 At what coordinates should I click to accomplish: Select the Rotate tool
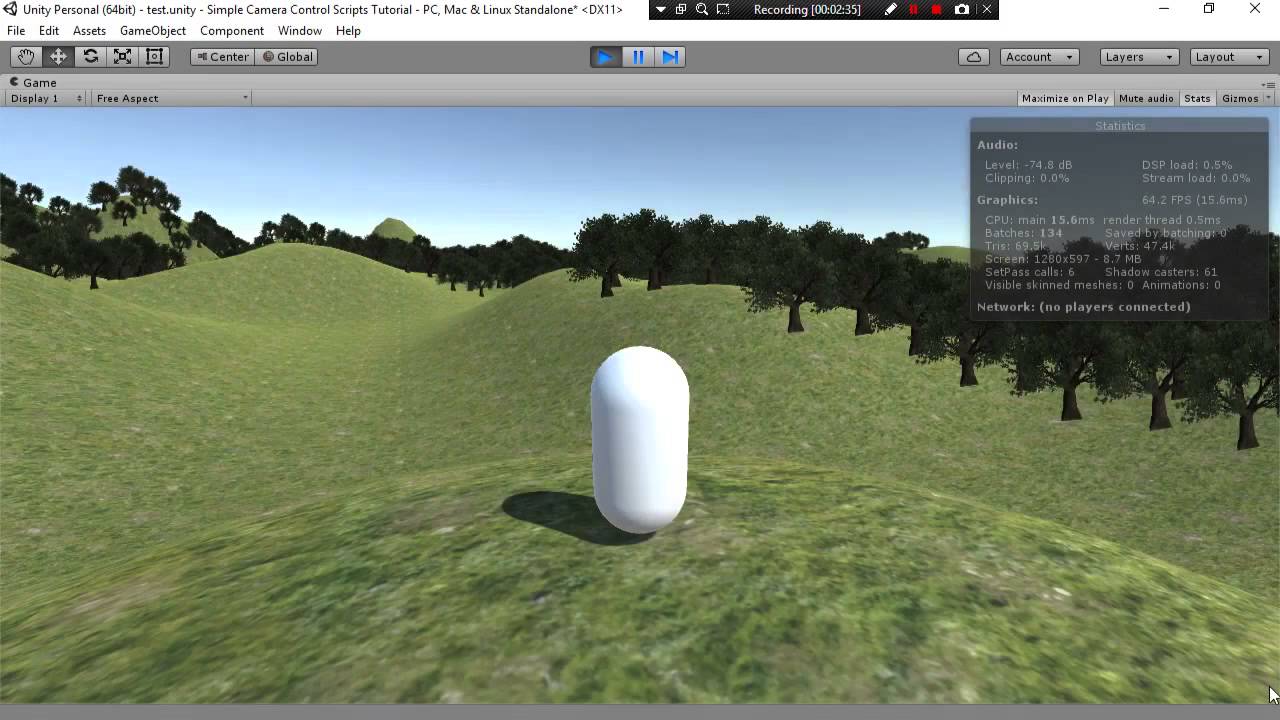[x=90, y=57]
